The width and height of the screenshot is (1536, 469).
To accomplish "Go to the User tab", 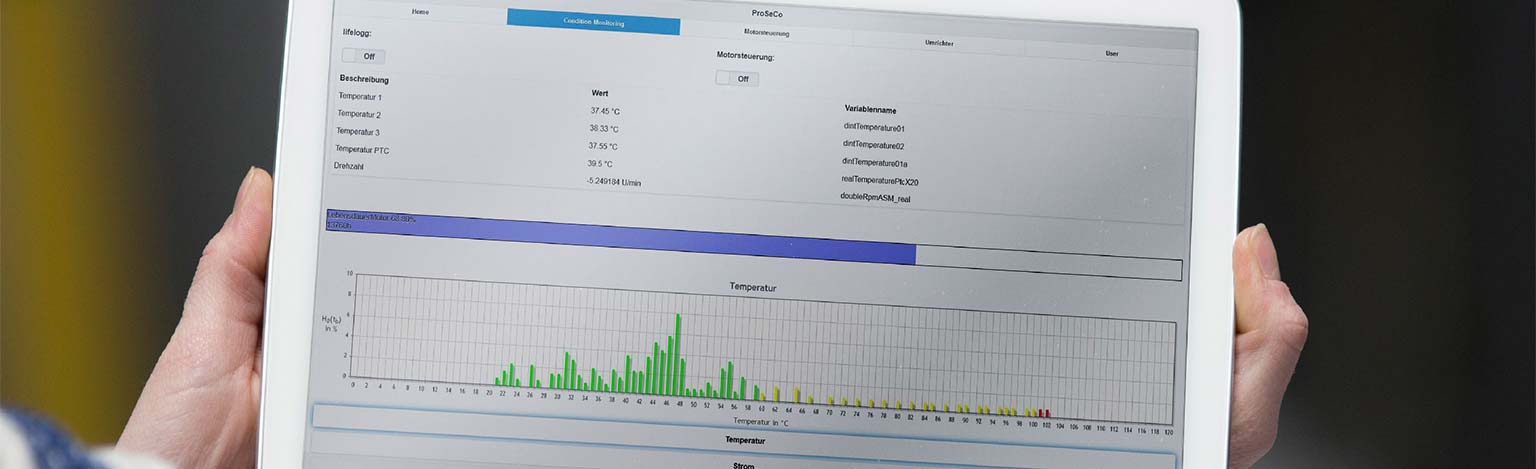I will pyautogui.click(x=1111, y=53).
